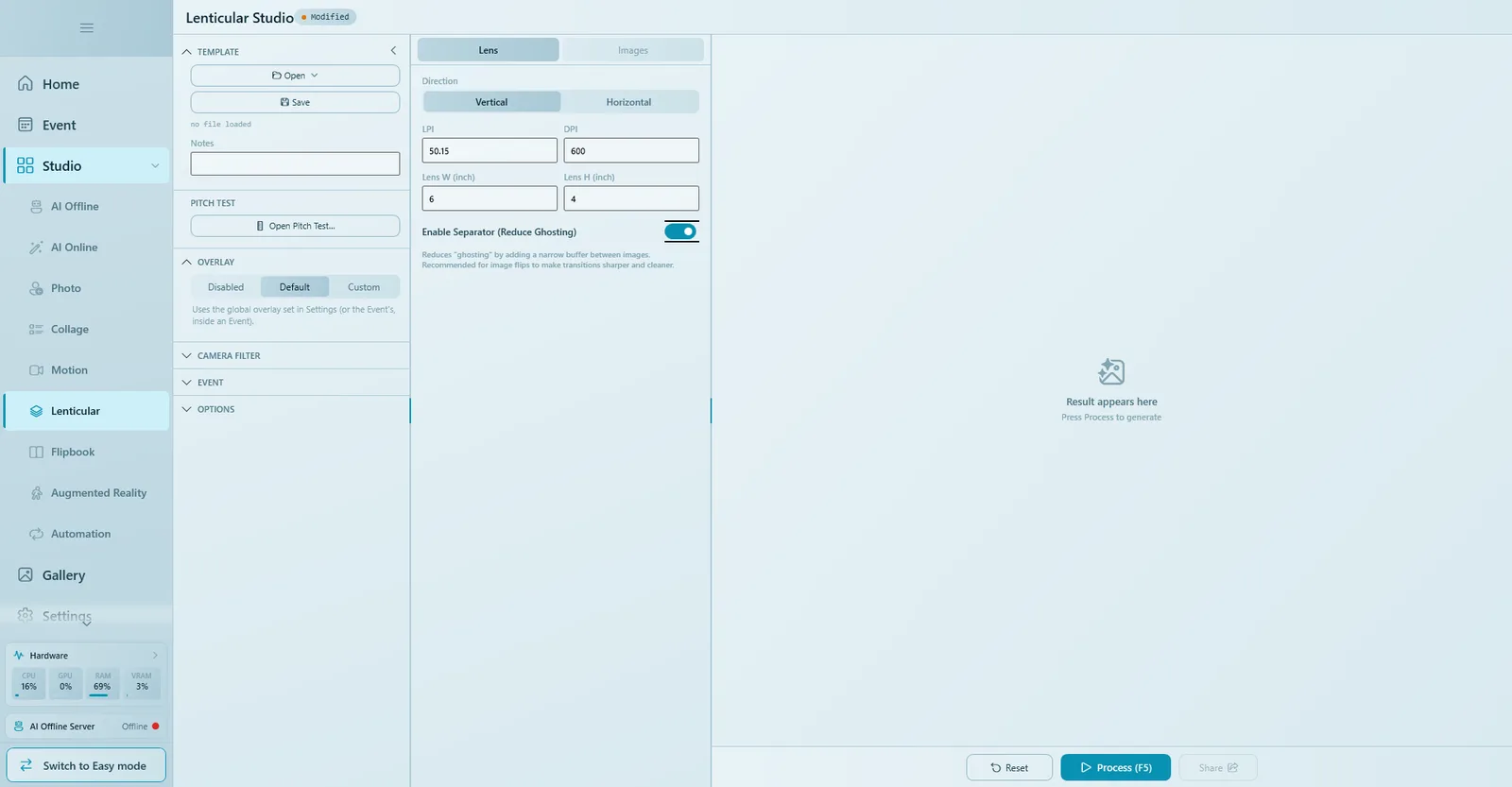Open the Collage studio
Image resolution: width=1512 pixels, height=787 pixels.
coord(86,329)
